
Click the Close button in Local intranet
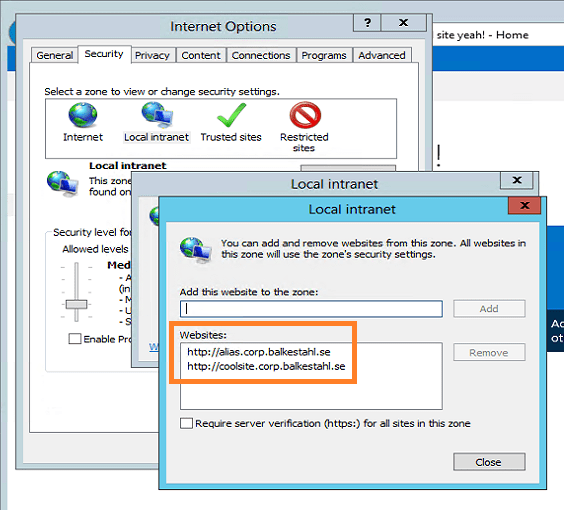(489, 462)
